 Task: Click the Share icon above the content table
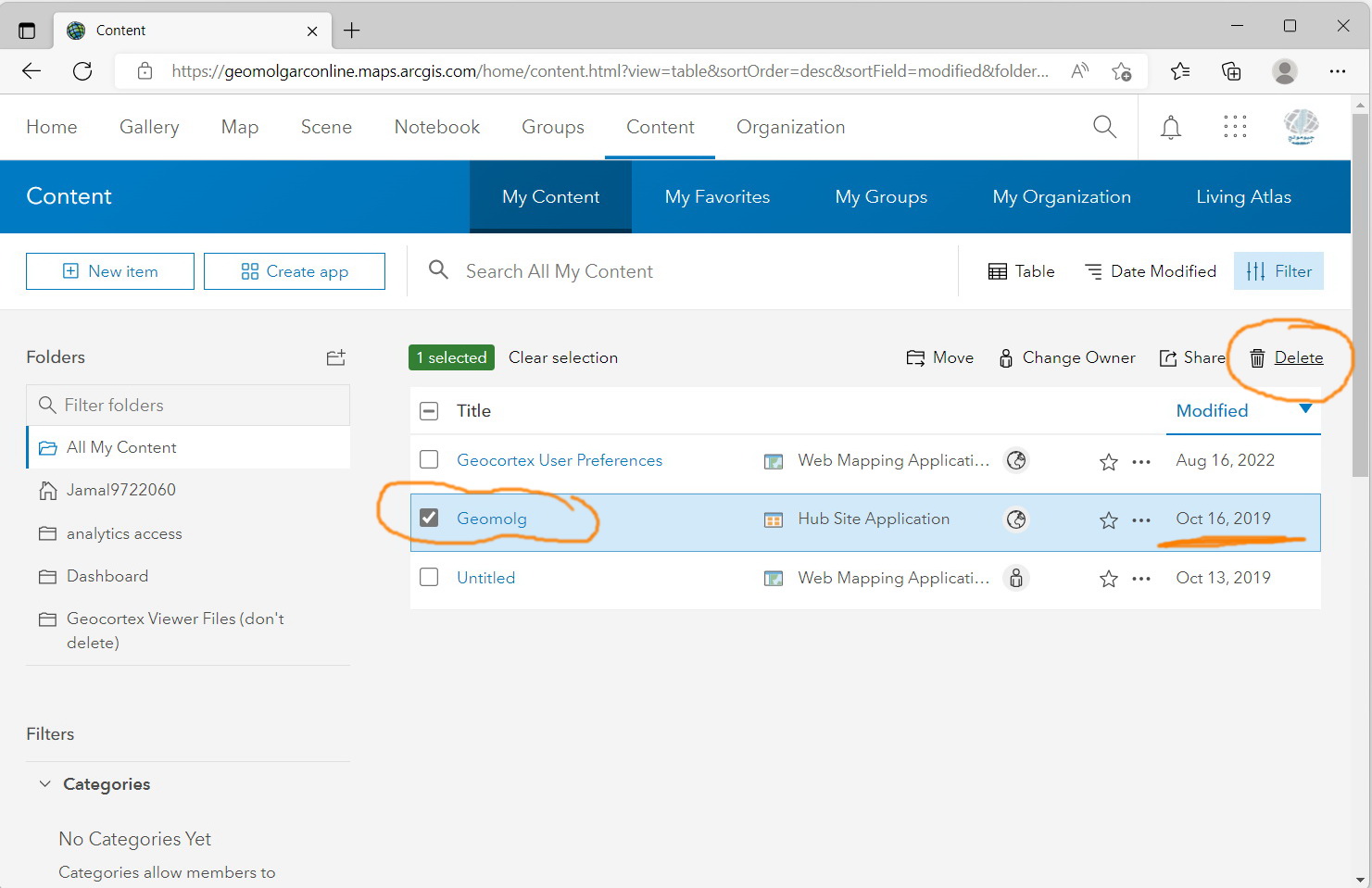[1167, 357]
